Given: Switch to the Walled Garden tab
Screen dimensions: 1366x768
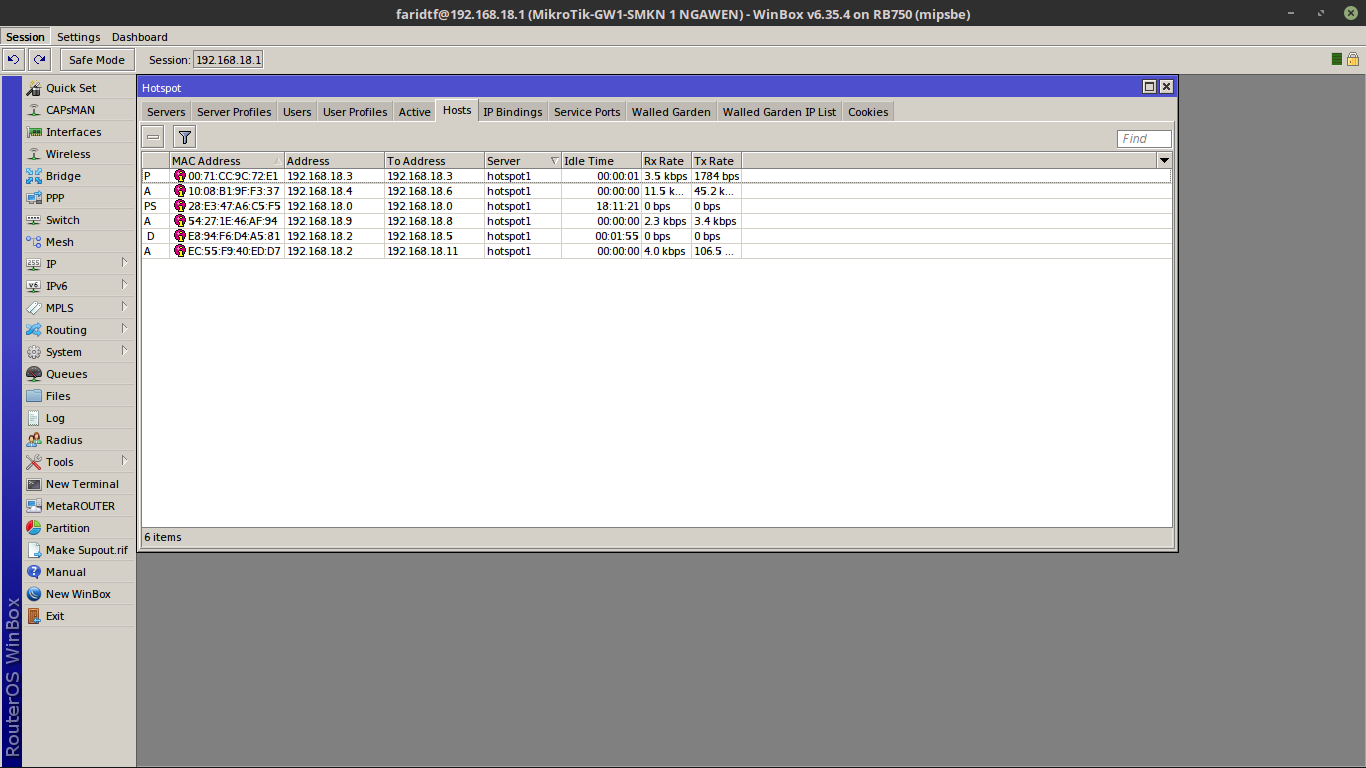Looking at the screenshot, I should 671,112.
